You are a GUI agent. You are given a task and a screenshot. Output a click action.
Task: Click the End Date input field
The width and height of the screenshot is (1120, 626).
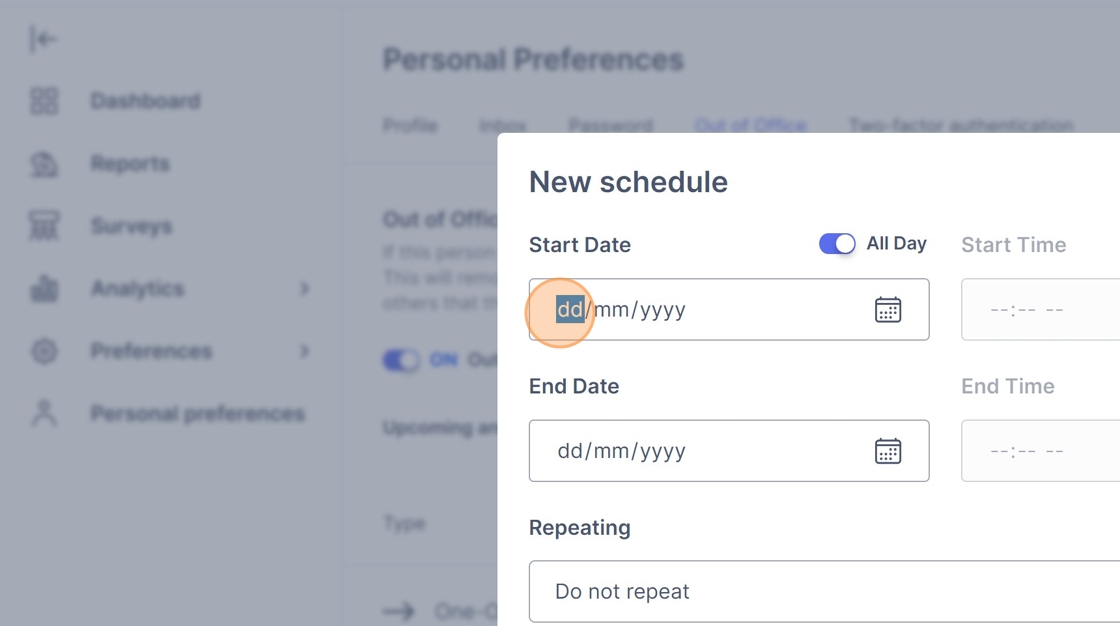coord(729,451)
